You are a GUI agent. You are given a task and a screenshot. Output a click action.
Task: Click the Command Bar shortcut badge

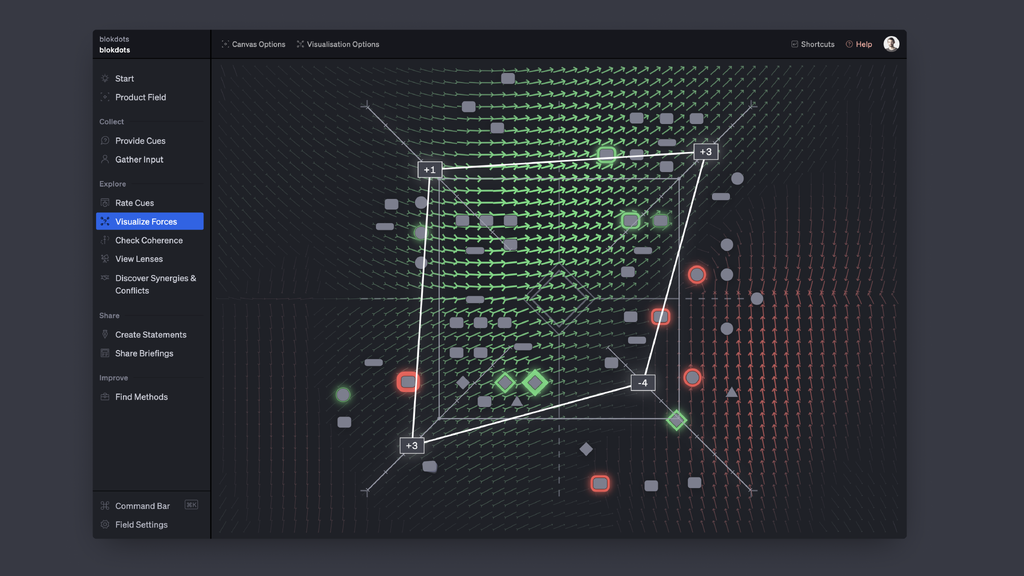pos(191,505)
